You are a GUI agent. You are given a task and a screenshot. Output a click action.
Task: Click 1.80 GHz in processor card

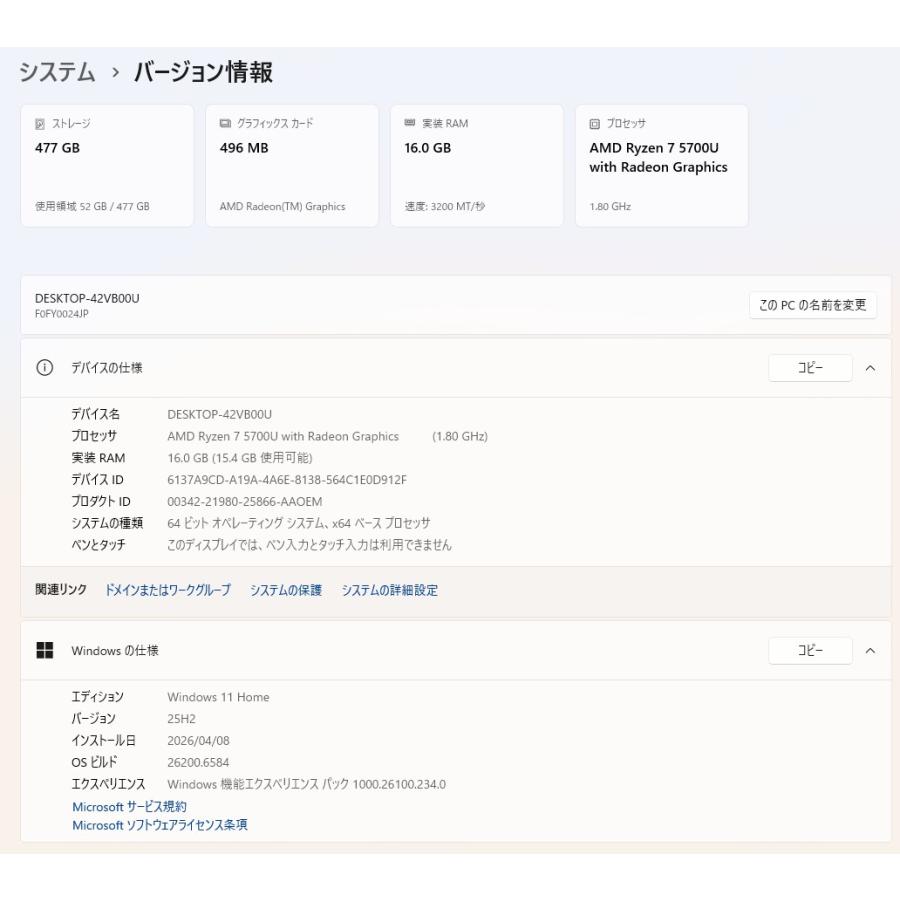click(x=610, y=206)
